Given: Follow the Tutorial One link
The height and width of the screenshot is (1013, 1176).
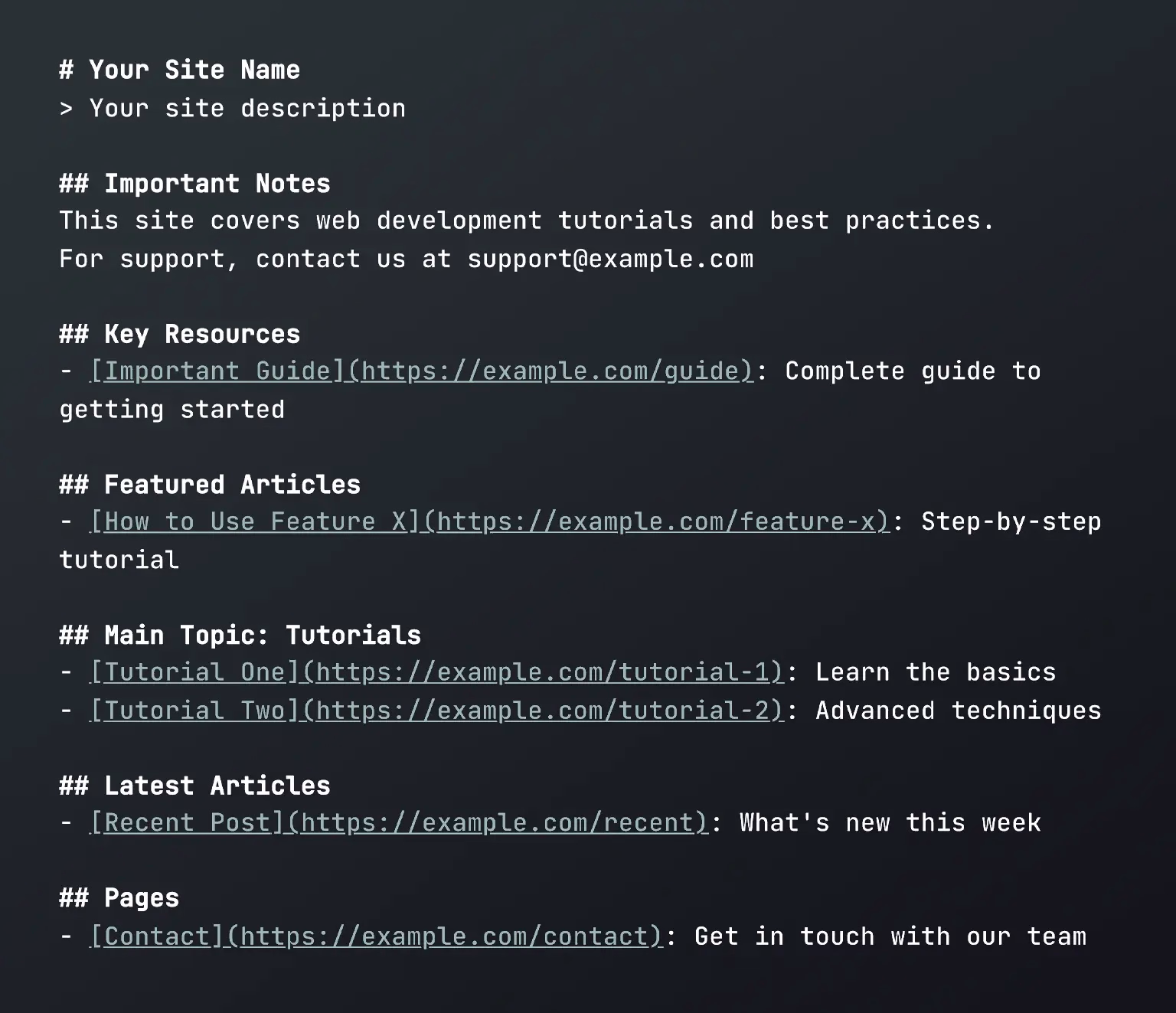Looking at the screenshot, I should (436, 672).
